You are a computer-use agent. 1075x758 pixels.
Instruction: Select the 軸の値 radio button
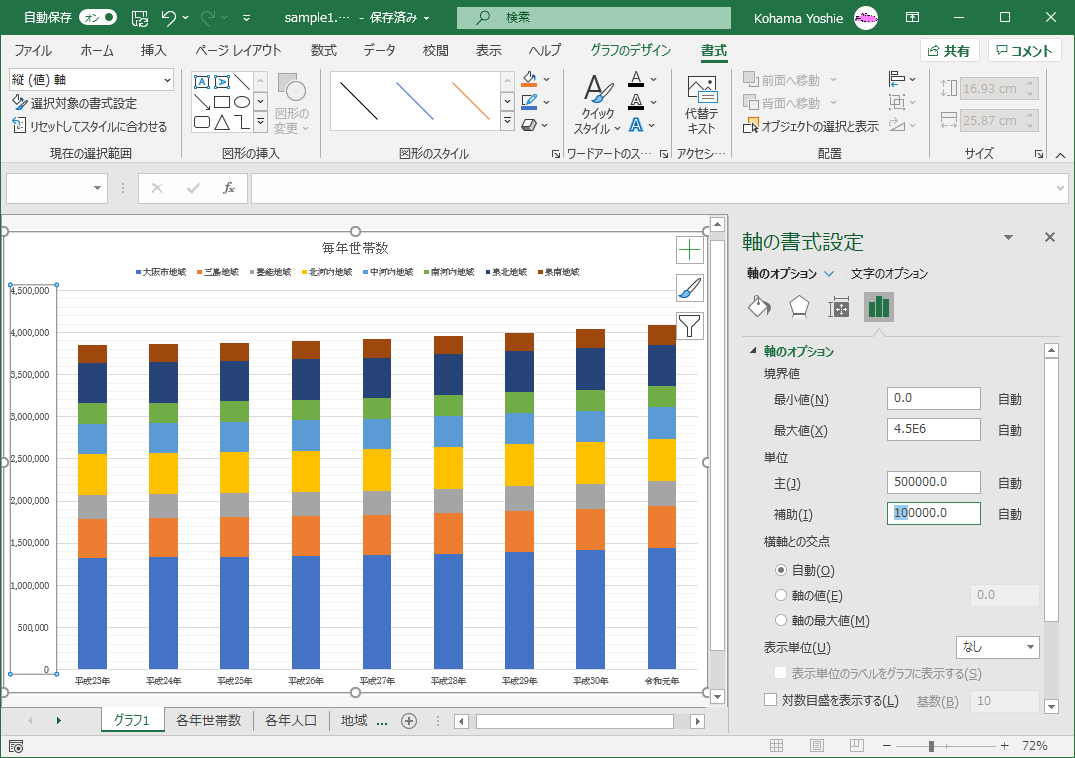coord(782,595)
